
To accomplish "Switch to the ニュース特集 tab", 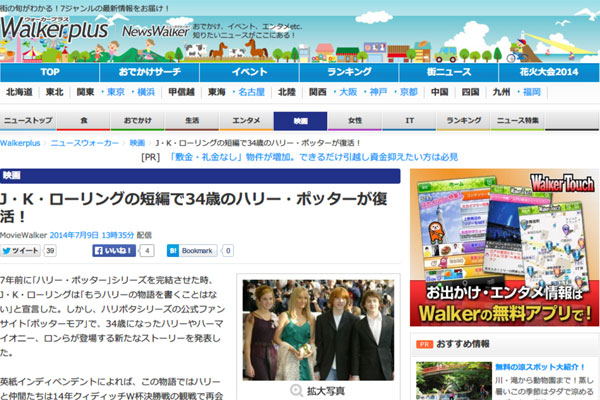I will [x=518, y=121].
